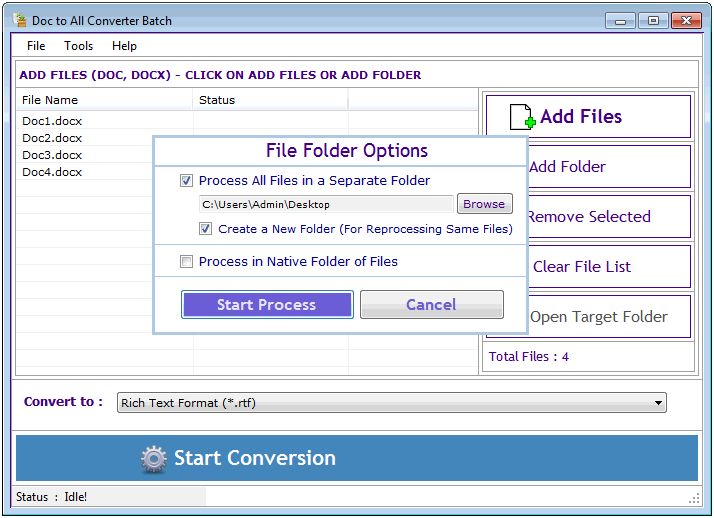Click the gear icon on Start Conversion
Viewport: 714px width, 518px height.
(x=153, y=459)
